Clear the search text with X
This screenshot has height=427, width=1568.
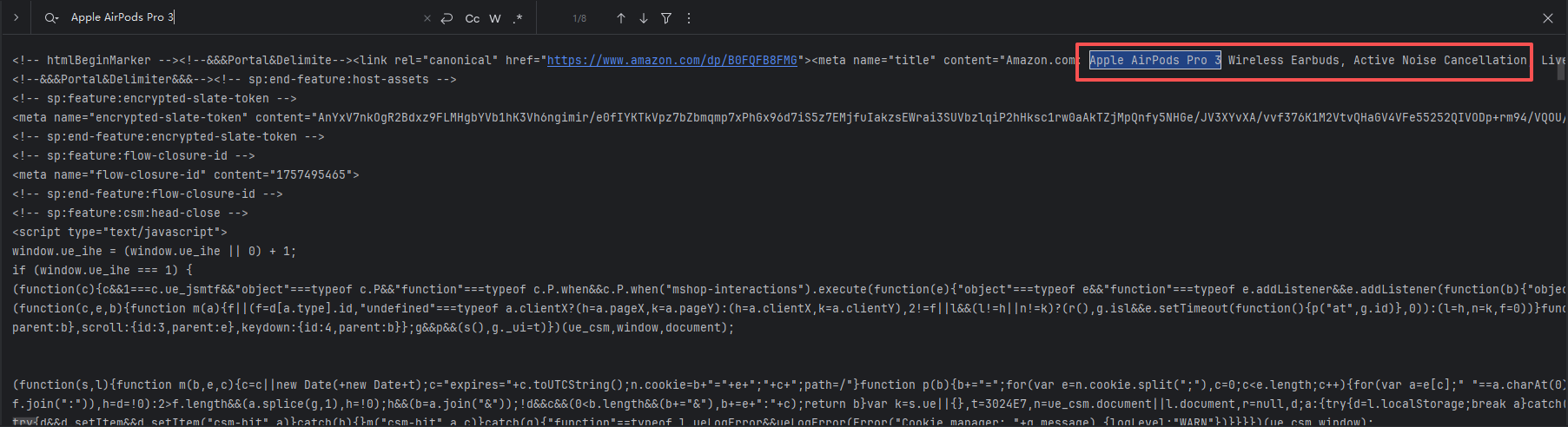[427, 18]
